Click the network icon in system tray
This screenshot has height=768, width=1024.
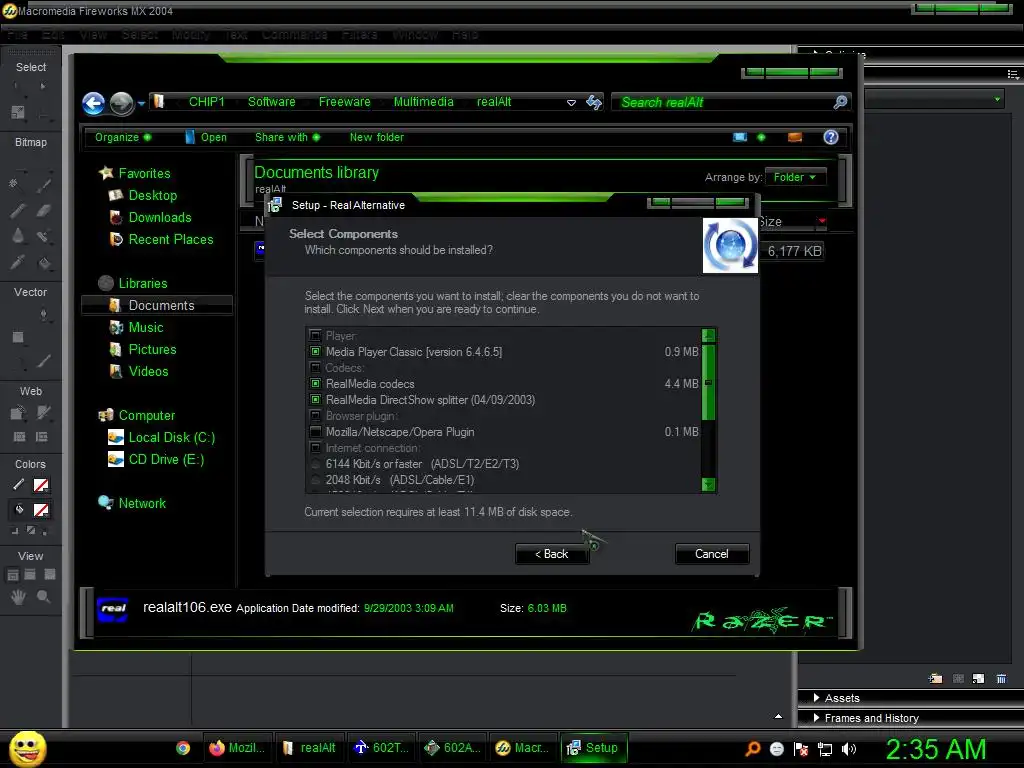(825, 749)
